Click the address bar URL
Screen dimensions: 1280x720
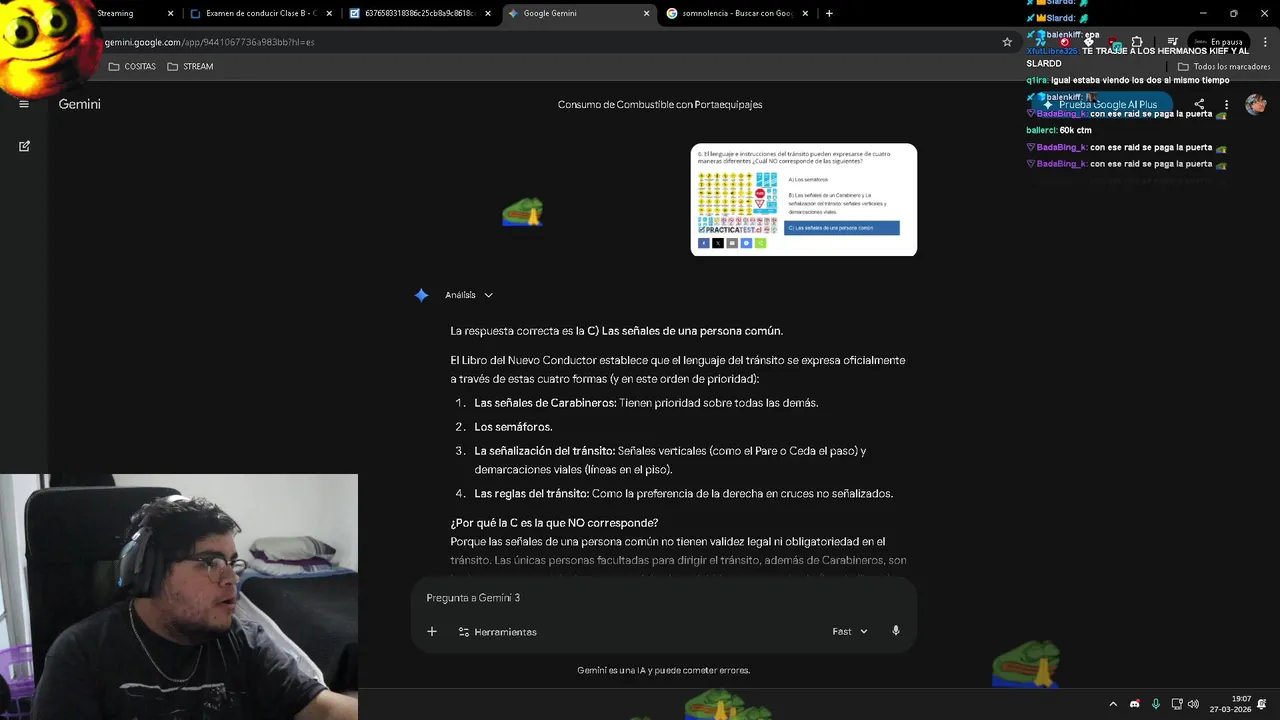[x=209, y=42]
